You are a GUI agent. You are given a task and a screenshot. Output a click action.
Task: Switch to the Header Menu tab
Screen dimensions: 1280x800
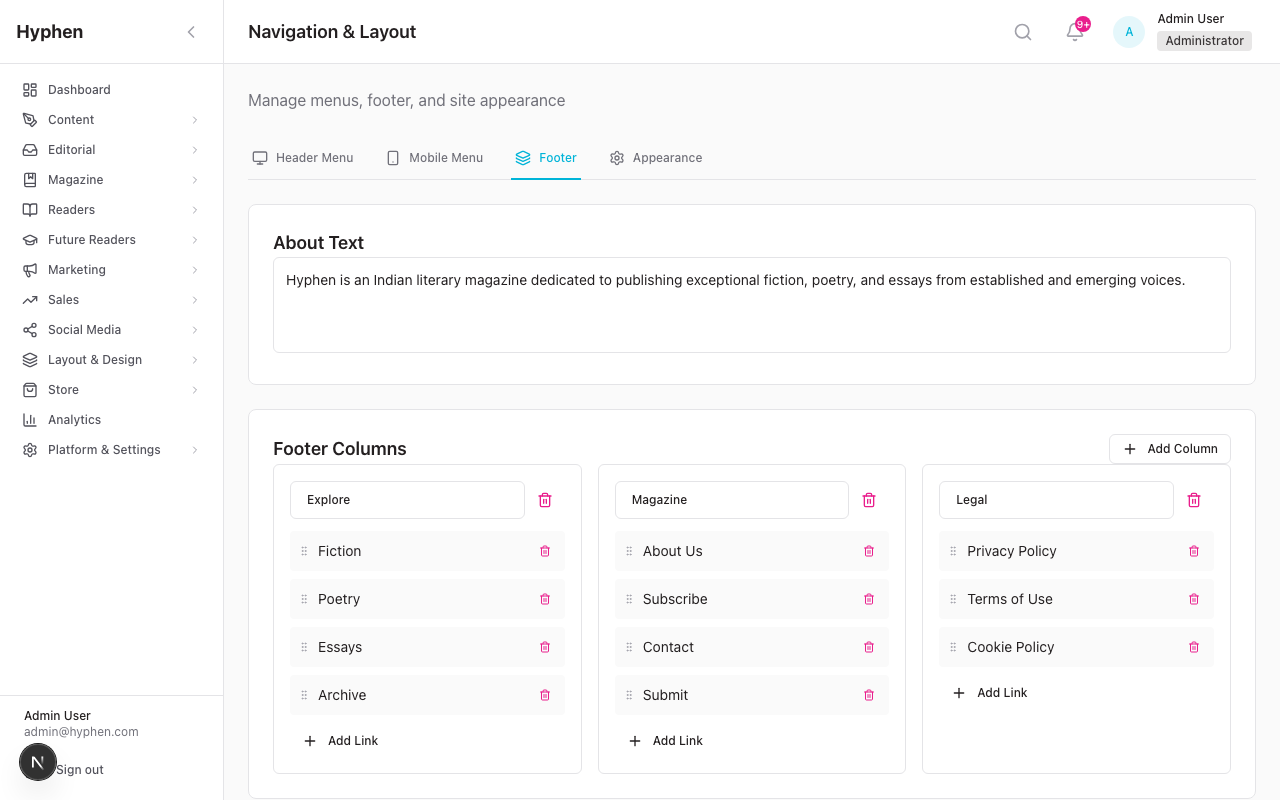pyautogui.click(x=303, y=157)
